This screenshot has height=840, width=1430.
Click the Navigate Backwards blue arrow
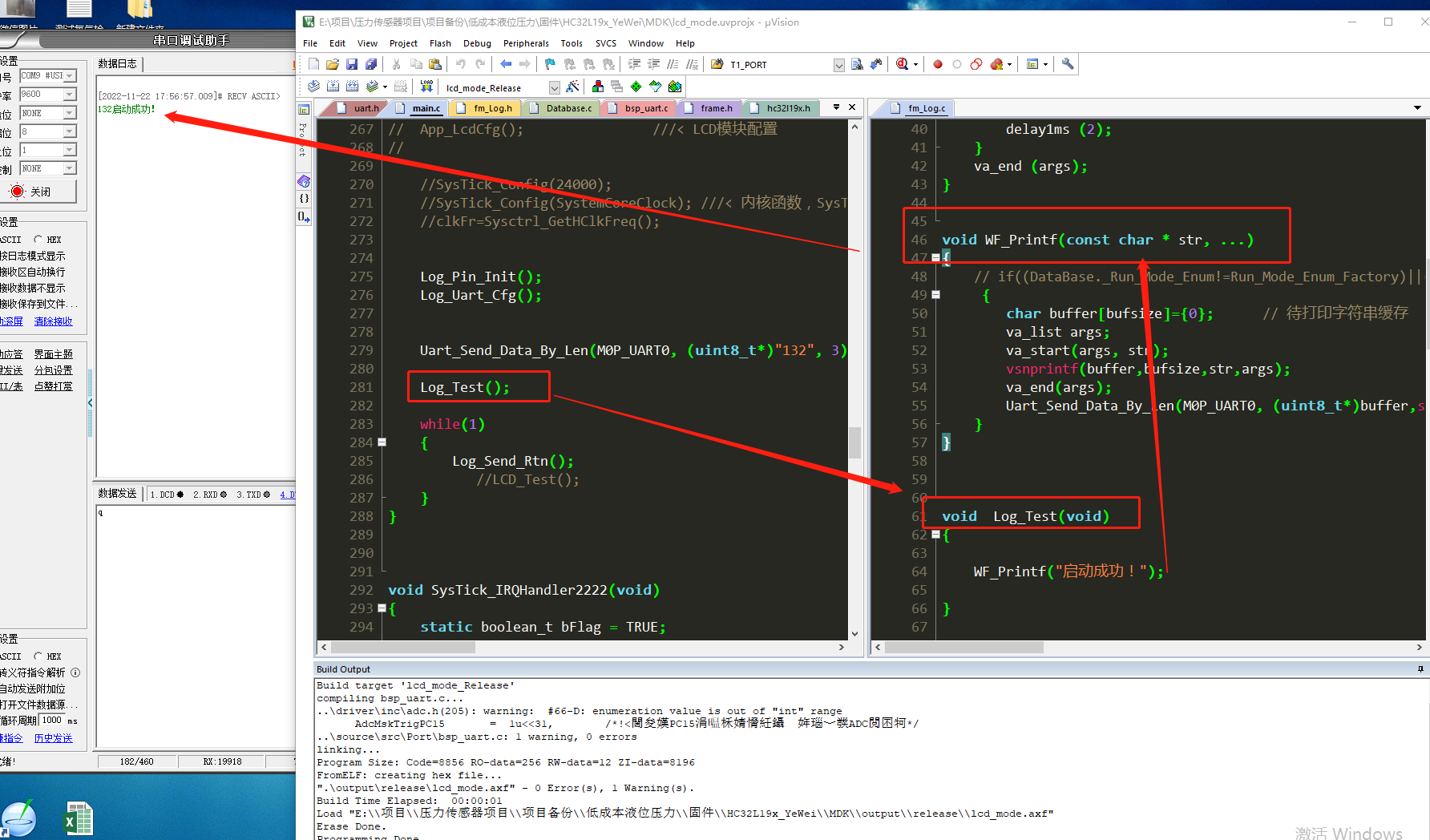(506, 64)
